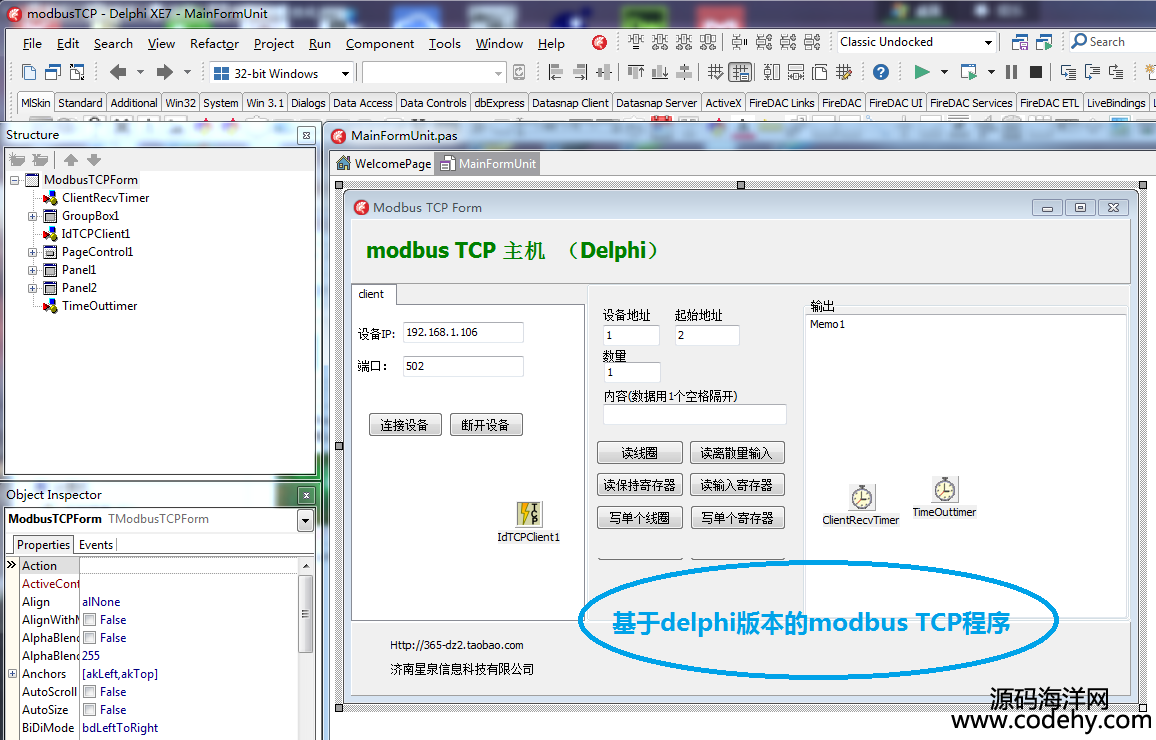The width and height of the screenshot is (1156, 740).
Task: Click the Trace Into debug icon
Action: [x=1068, y=72]
